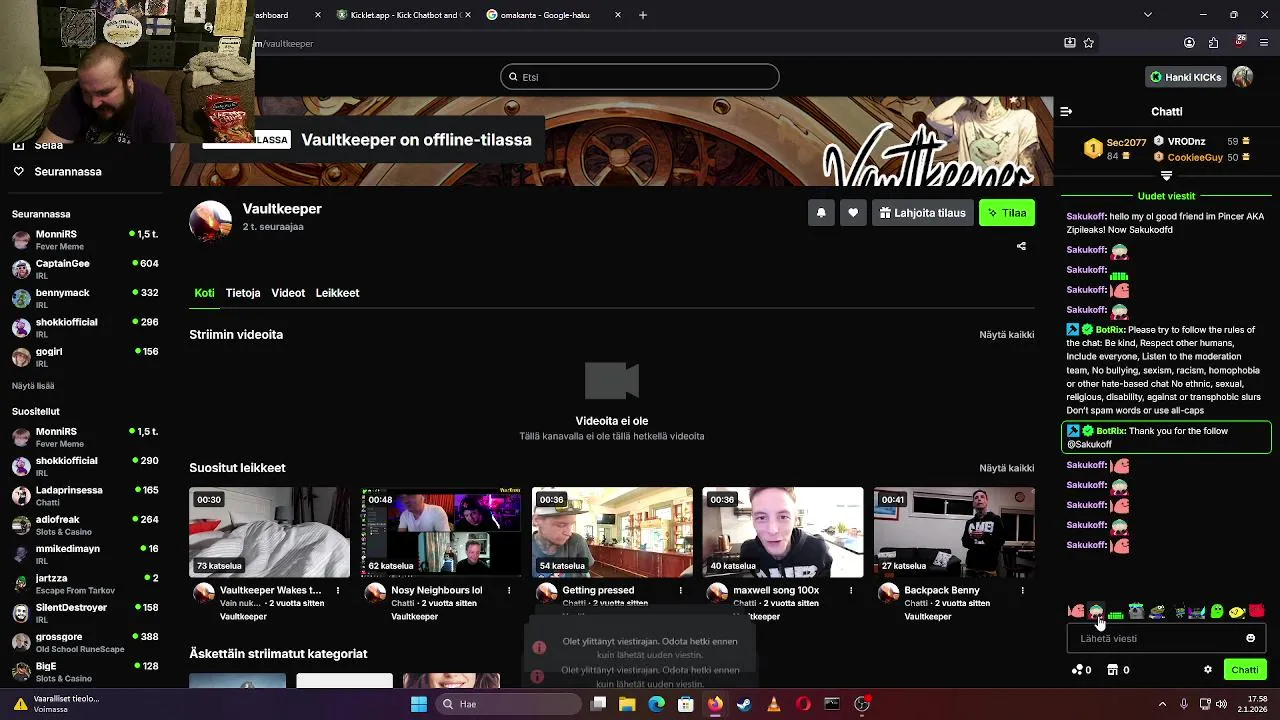Screen dimensions: 1280x720
Task: Play the Getting pressed clip thumbnail
Action: 612,532
